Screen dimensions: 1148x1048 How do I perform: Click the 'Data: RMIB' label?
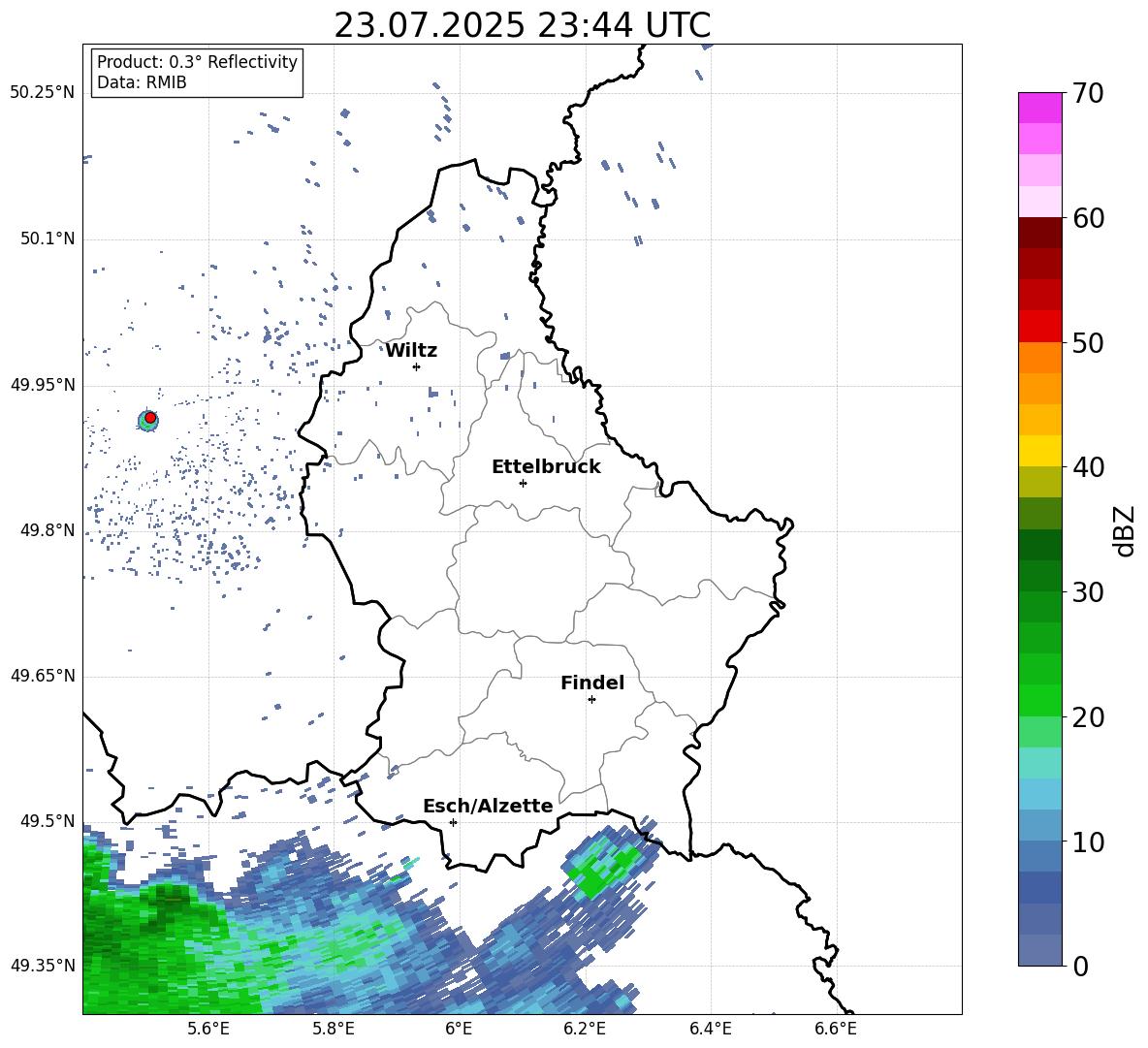pos(142,82)
